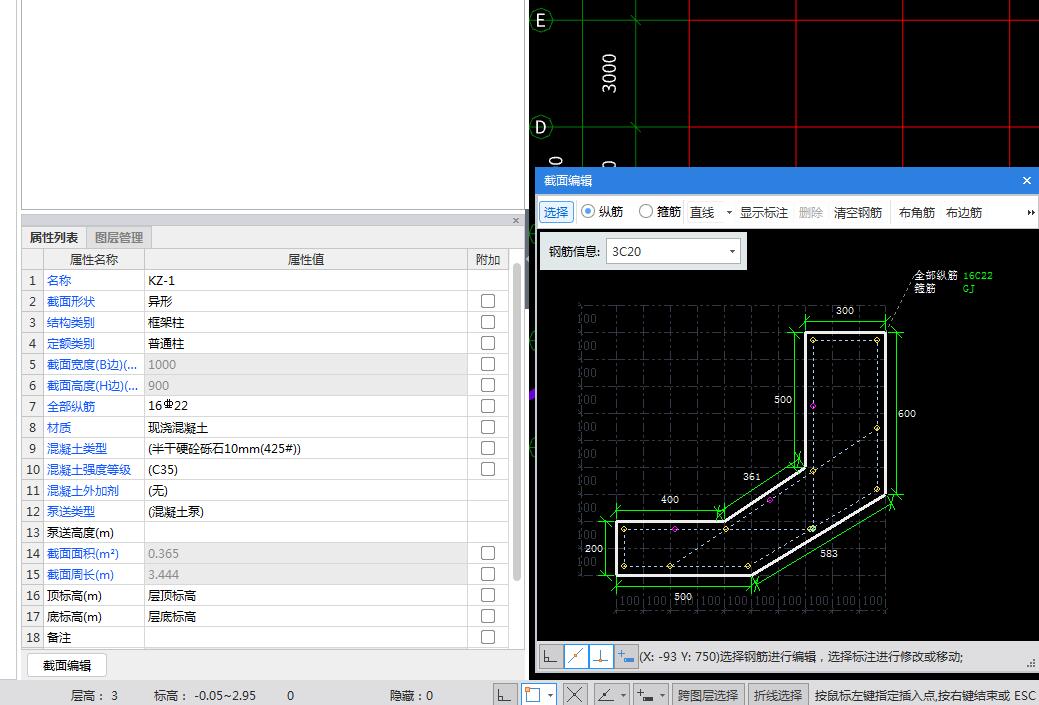Toggle orthogonal mode in section editor
Screen dimensions: 1039x705
[551, 656]
